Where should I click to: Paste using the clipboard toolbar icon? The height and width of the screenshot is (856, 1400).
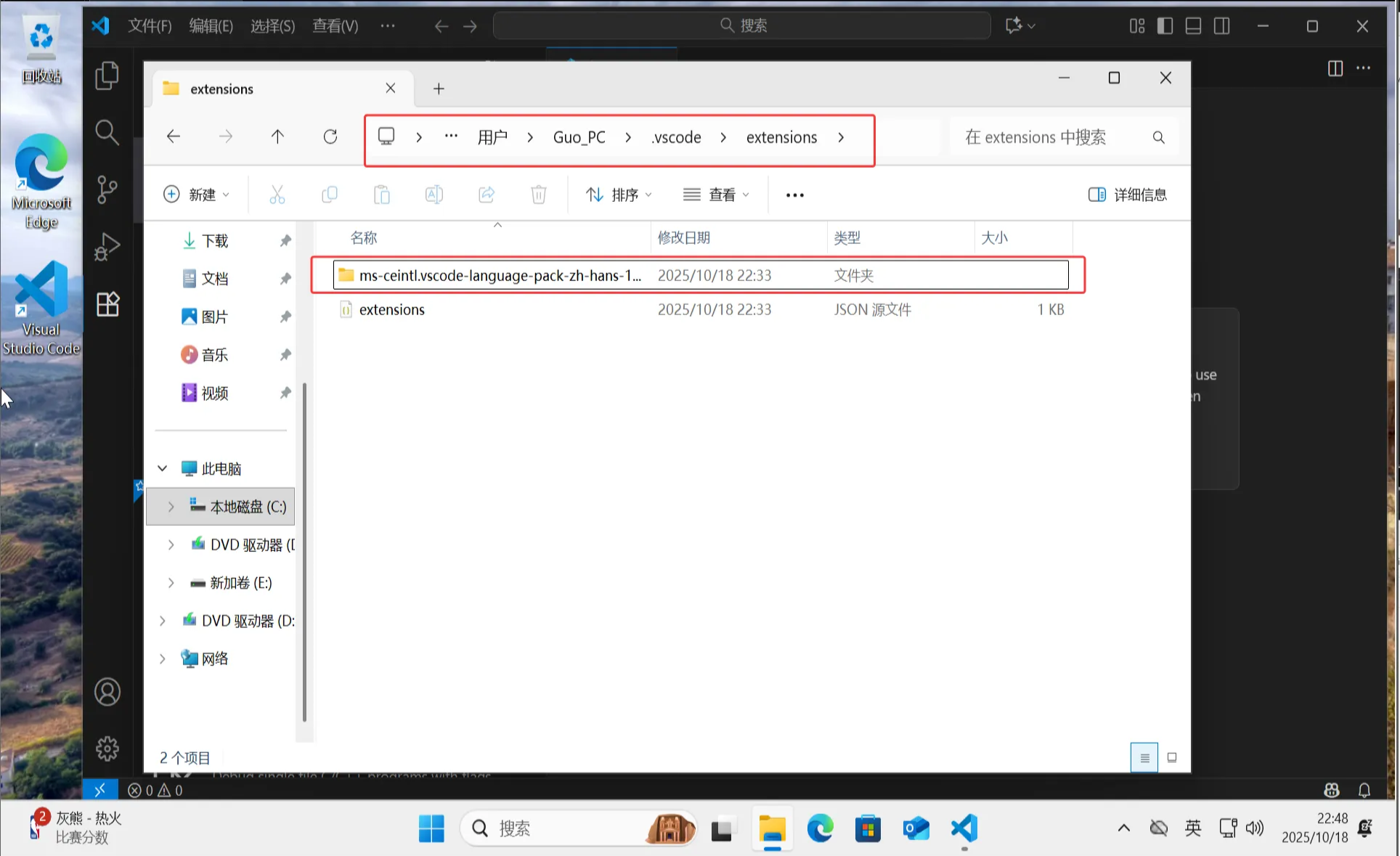[x=382, y=194]
